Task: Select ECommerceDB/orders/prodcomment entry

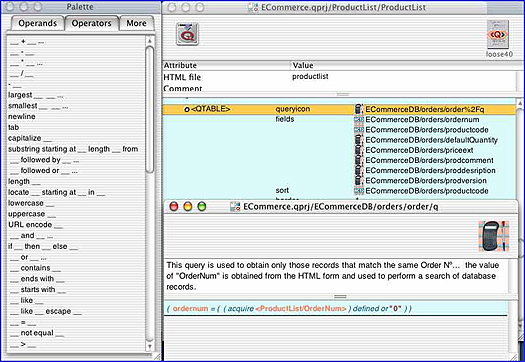Action: pos(429,160)
